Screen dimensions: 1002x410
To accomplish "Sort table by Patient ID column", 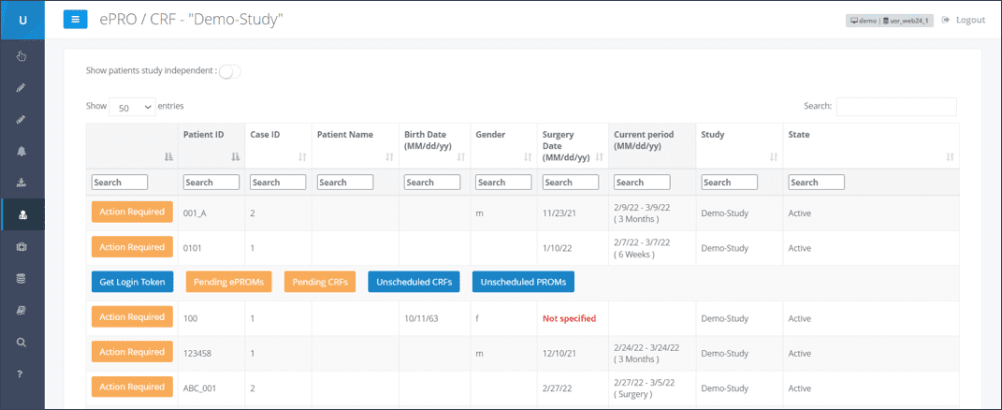I will (210, 145).
